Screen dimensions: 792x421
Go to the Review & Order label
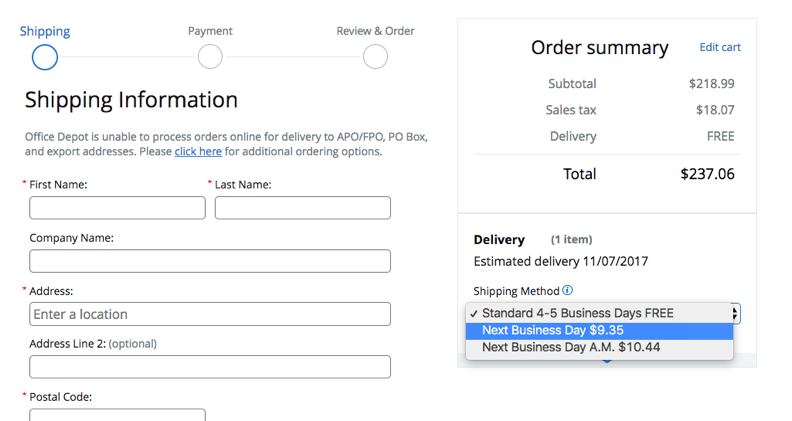pos(375,31)
